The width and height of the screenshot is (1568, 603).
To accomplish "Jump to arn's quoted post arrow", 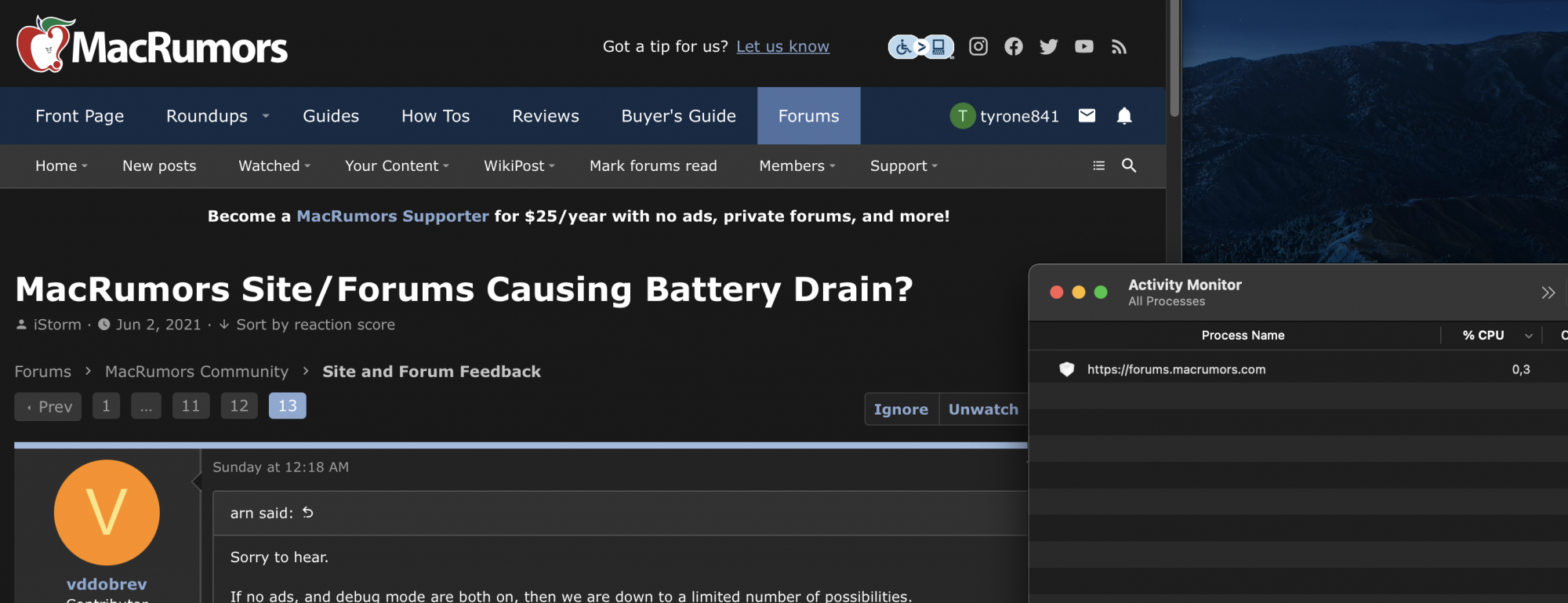I will pos(308,512).
